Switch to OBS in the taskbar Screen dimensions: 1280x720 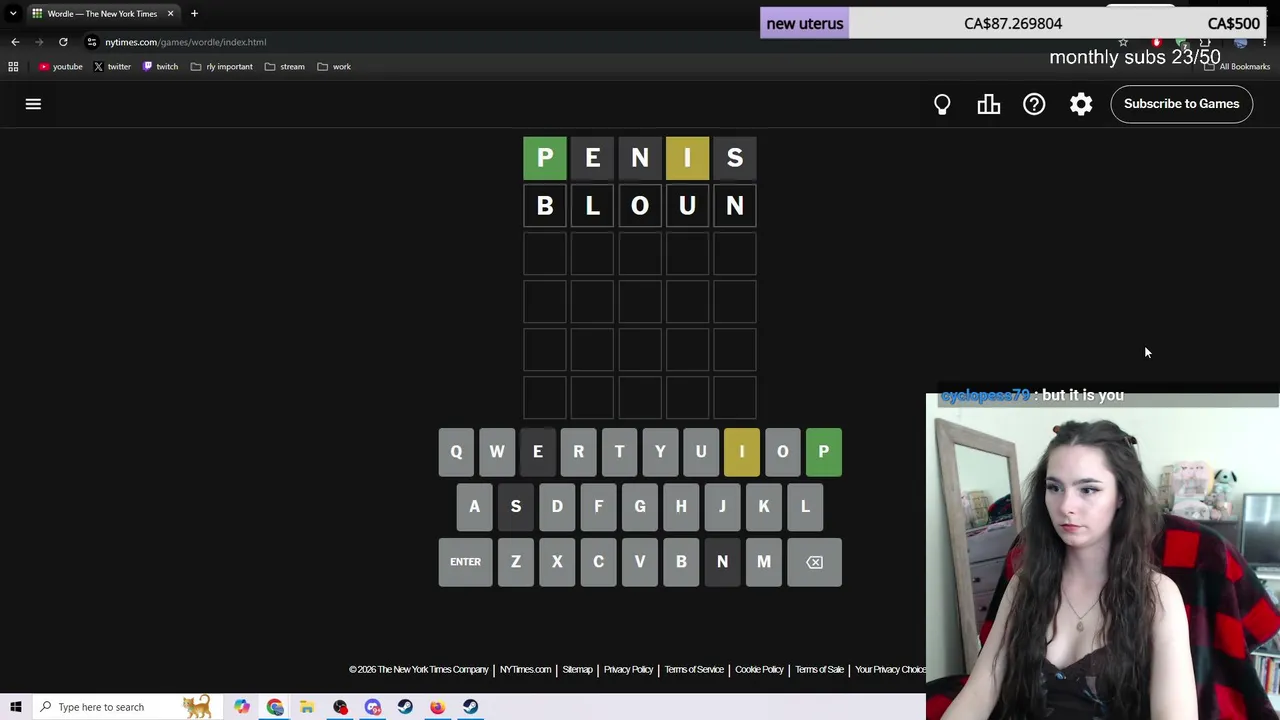(340, 707)
